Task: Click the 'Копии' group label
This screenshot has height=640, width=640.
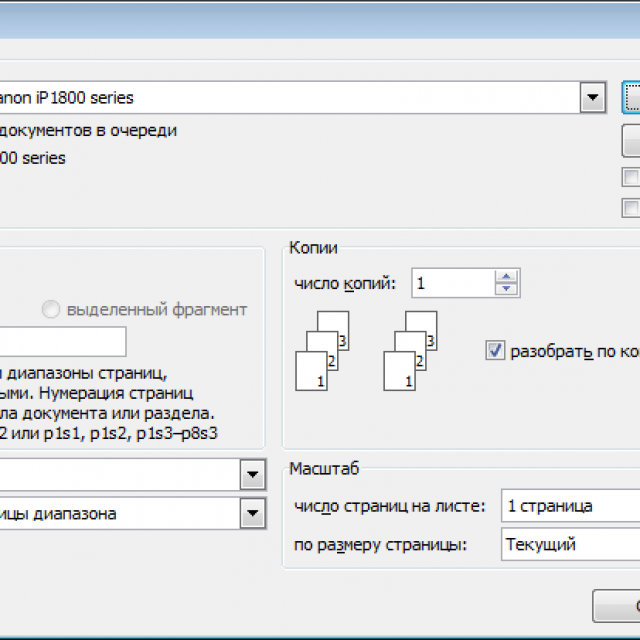Action: [x=313, y=248]
